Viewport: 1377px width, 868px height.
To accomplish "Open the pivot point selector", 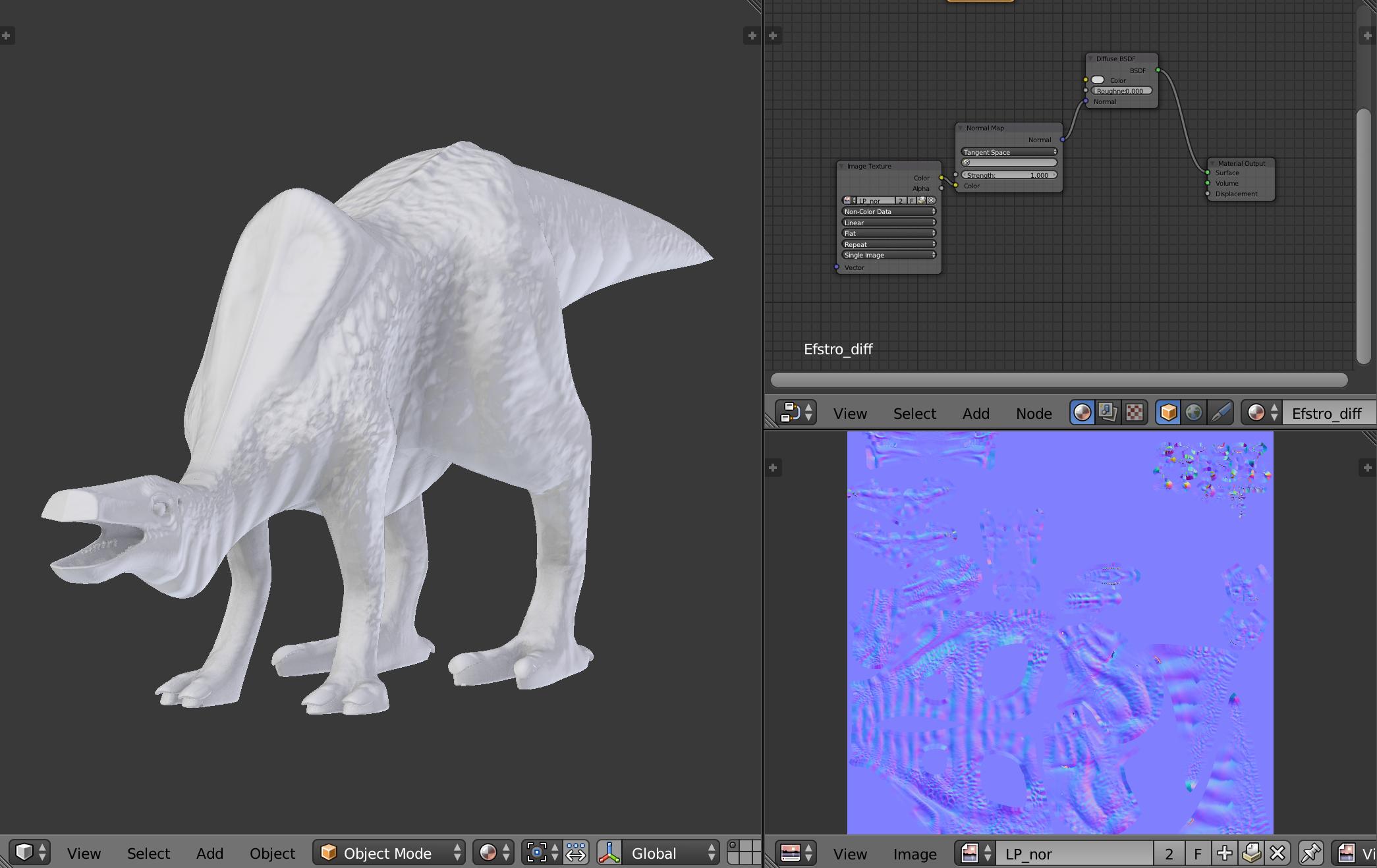I will coord(541,852).
